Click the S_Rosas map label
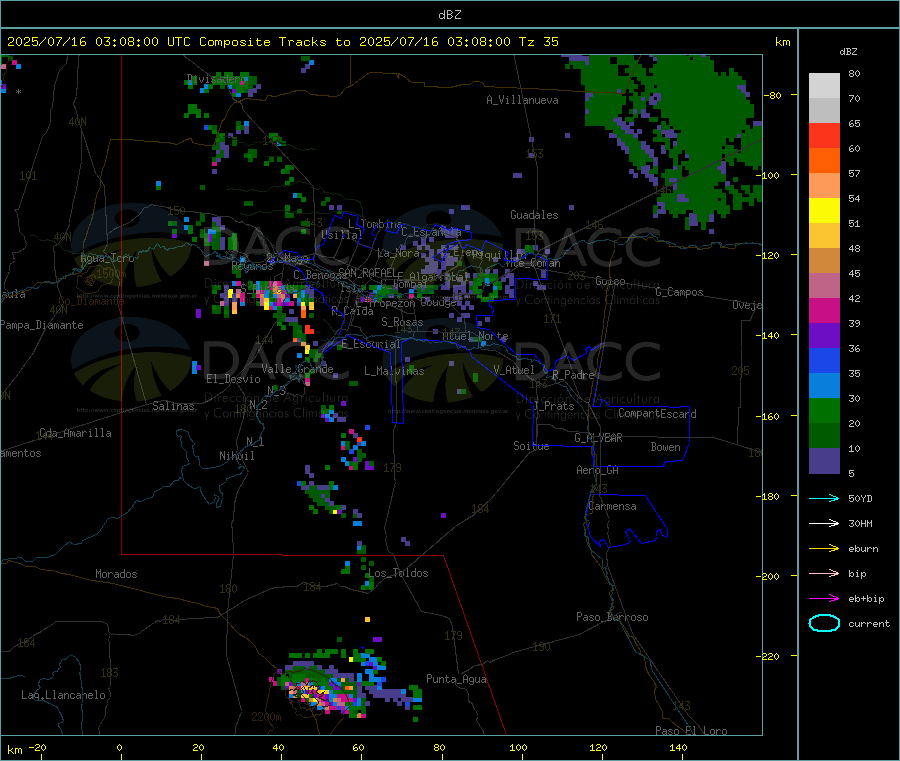 point(402,322)
